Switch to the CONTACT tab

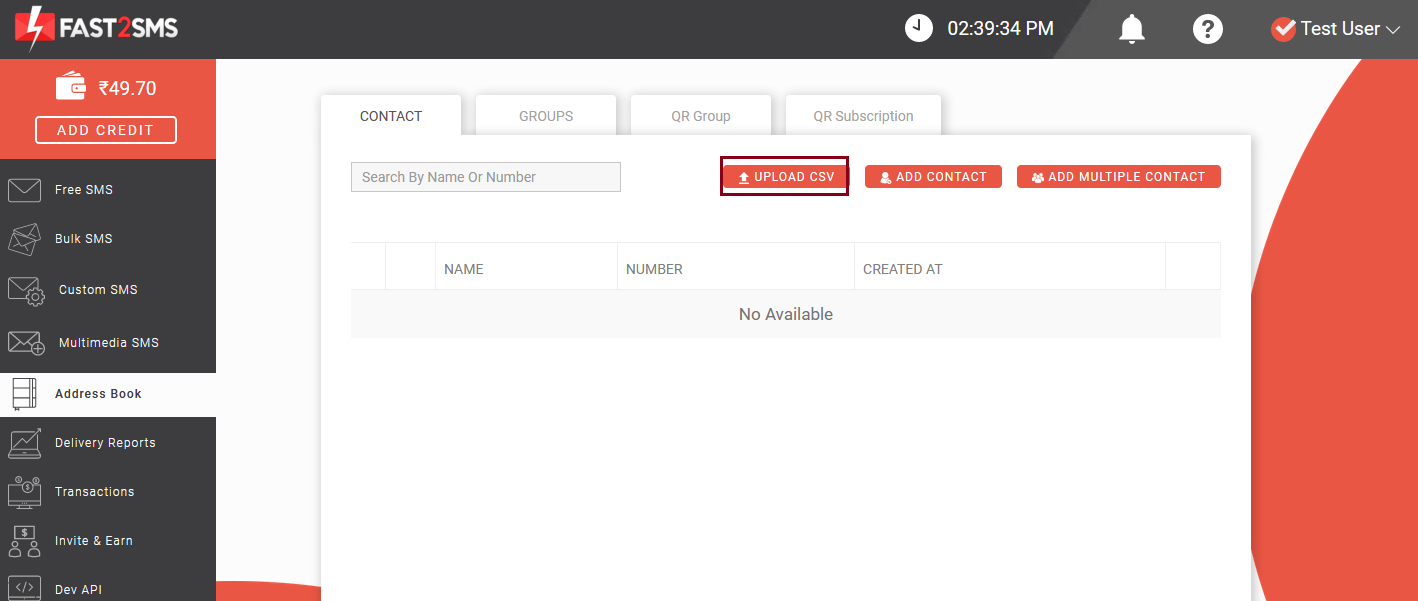[x=391, y=116]
